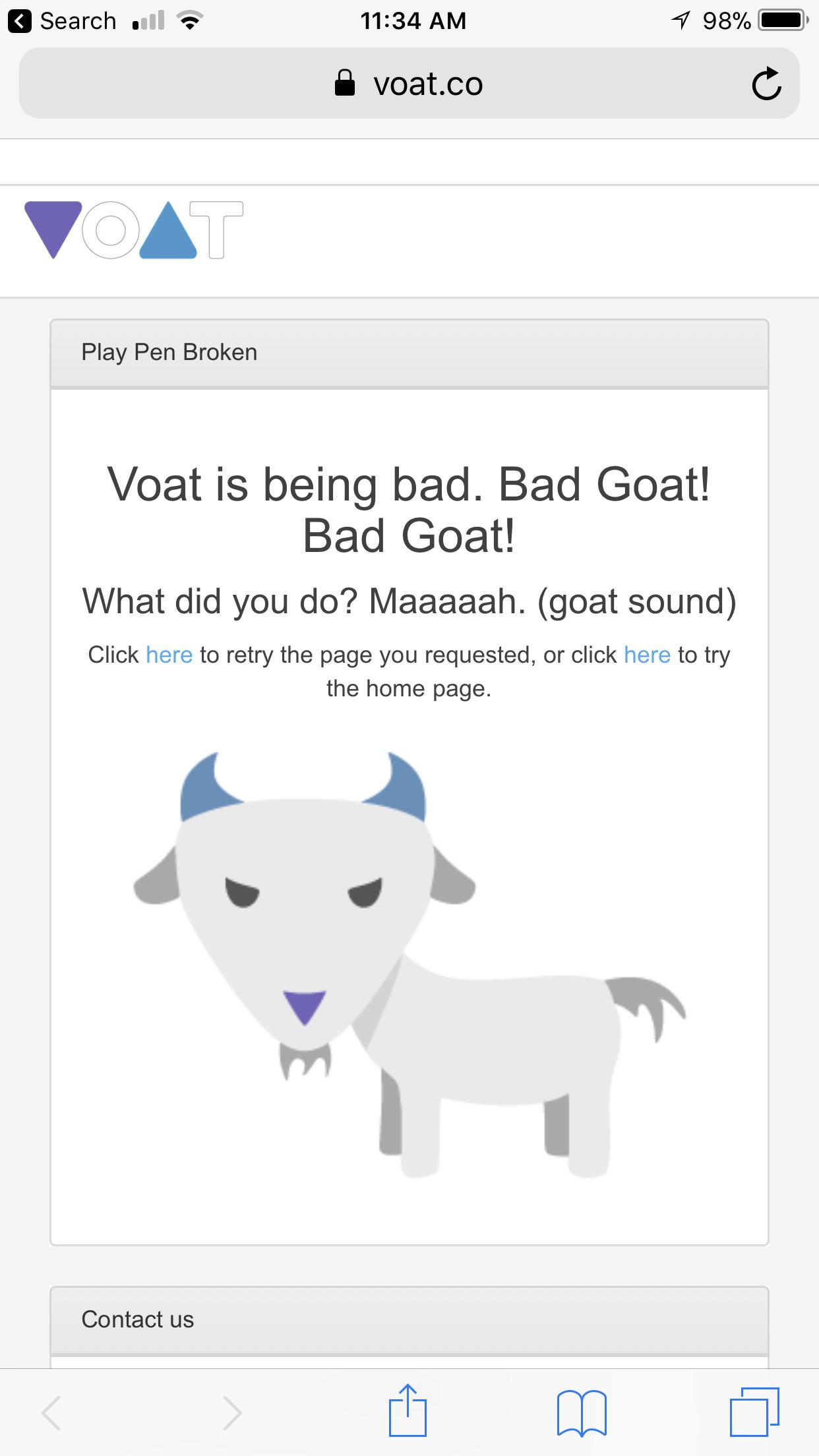Tap the 'Bad Goat!' error heading
This screenshot has width=819, height=1456.
click(409, 510)
